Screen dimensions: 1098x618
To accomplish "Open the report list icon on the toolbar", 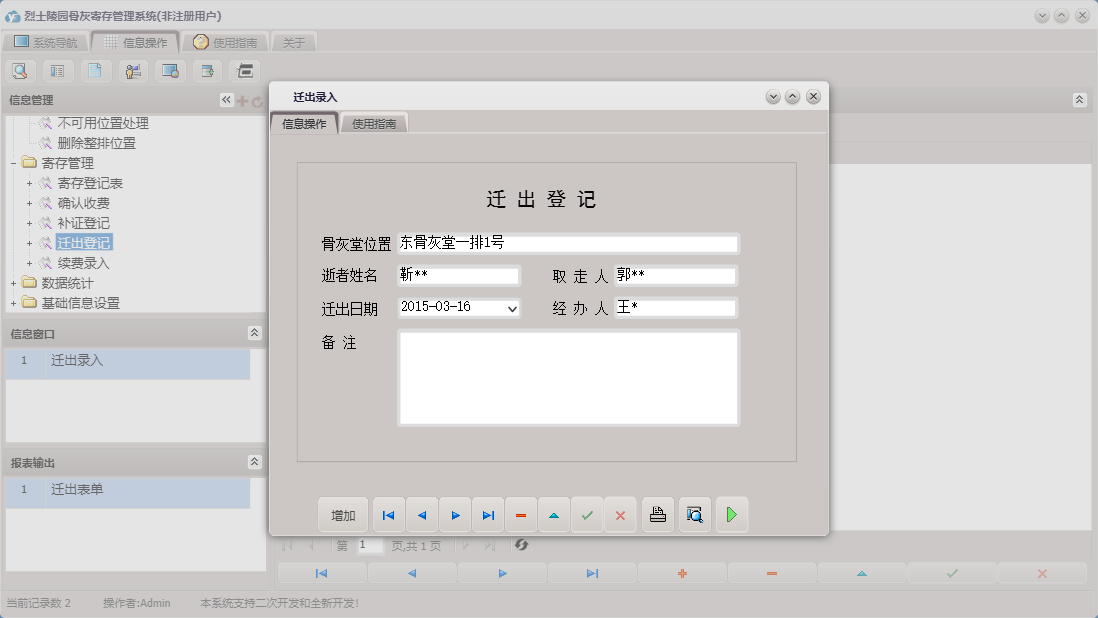I will (57, 71).
